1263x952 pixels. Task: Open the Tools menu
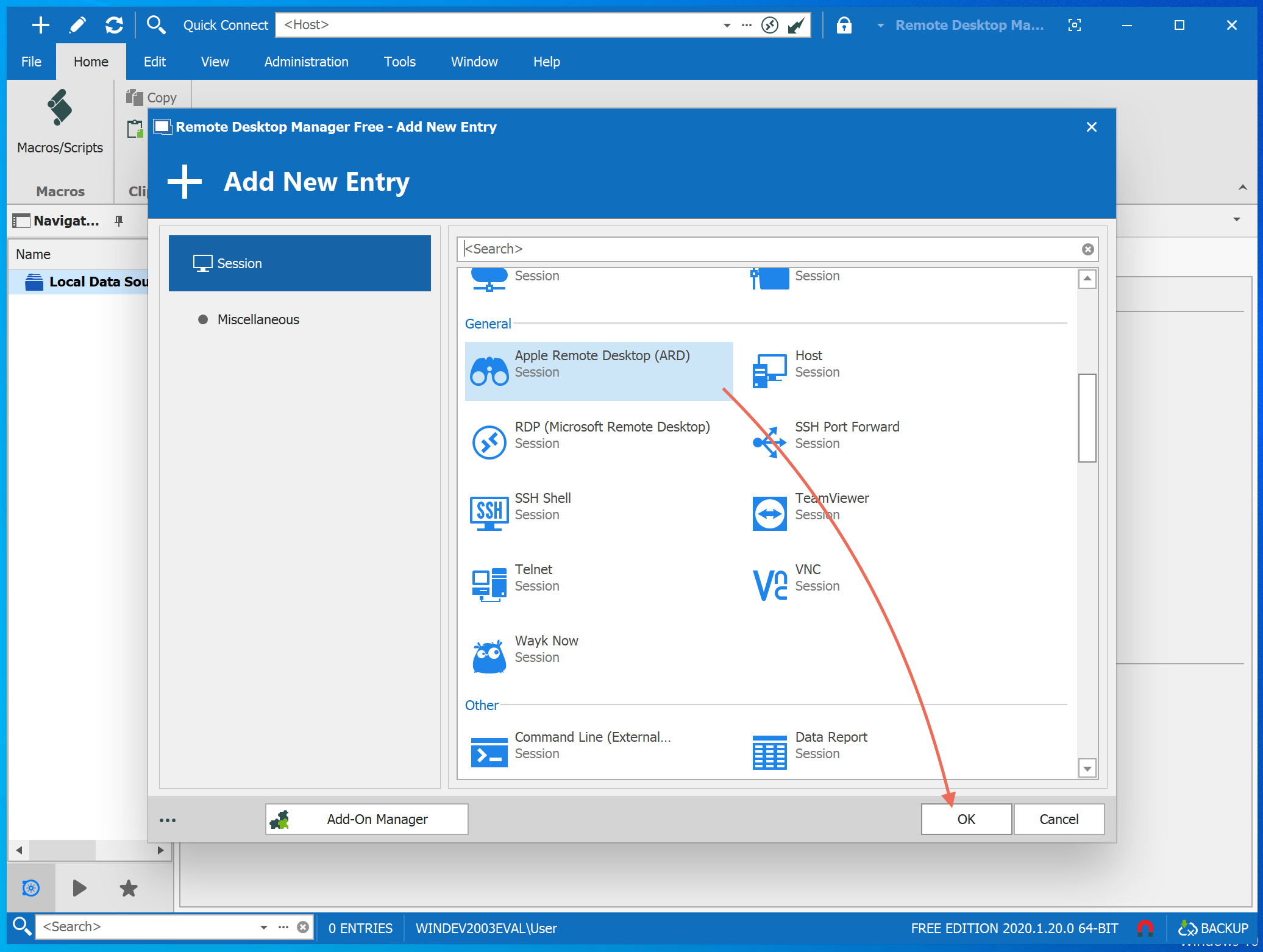point(399,62)
